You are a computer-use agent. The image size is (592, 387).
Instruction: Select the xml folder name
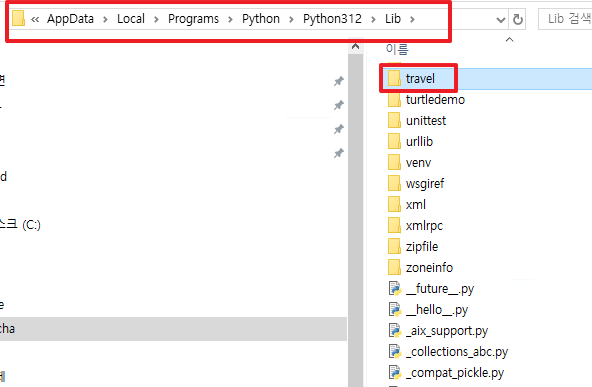(x=416, y=205)
